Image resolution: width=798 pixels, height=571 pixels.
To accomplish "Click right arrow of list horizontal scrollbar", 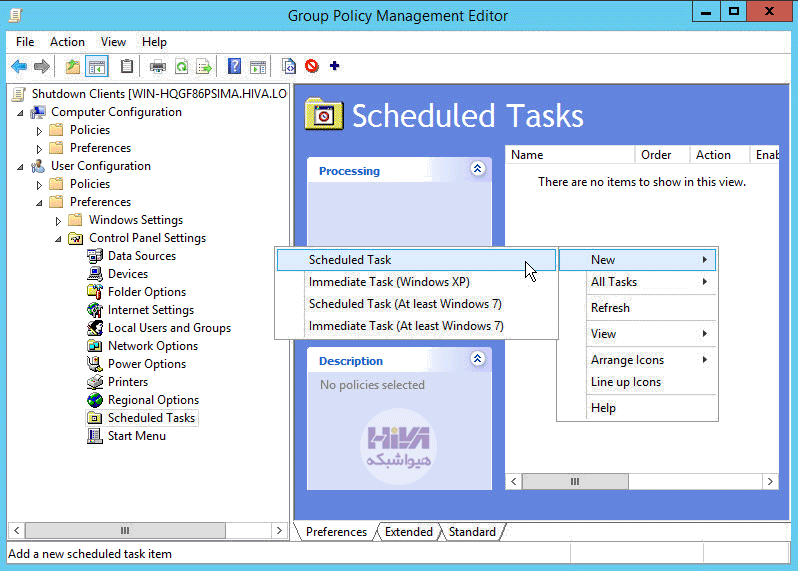I will click(770, 481).
